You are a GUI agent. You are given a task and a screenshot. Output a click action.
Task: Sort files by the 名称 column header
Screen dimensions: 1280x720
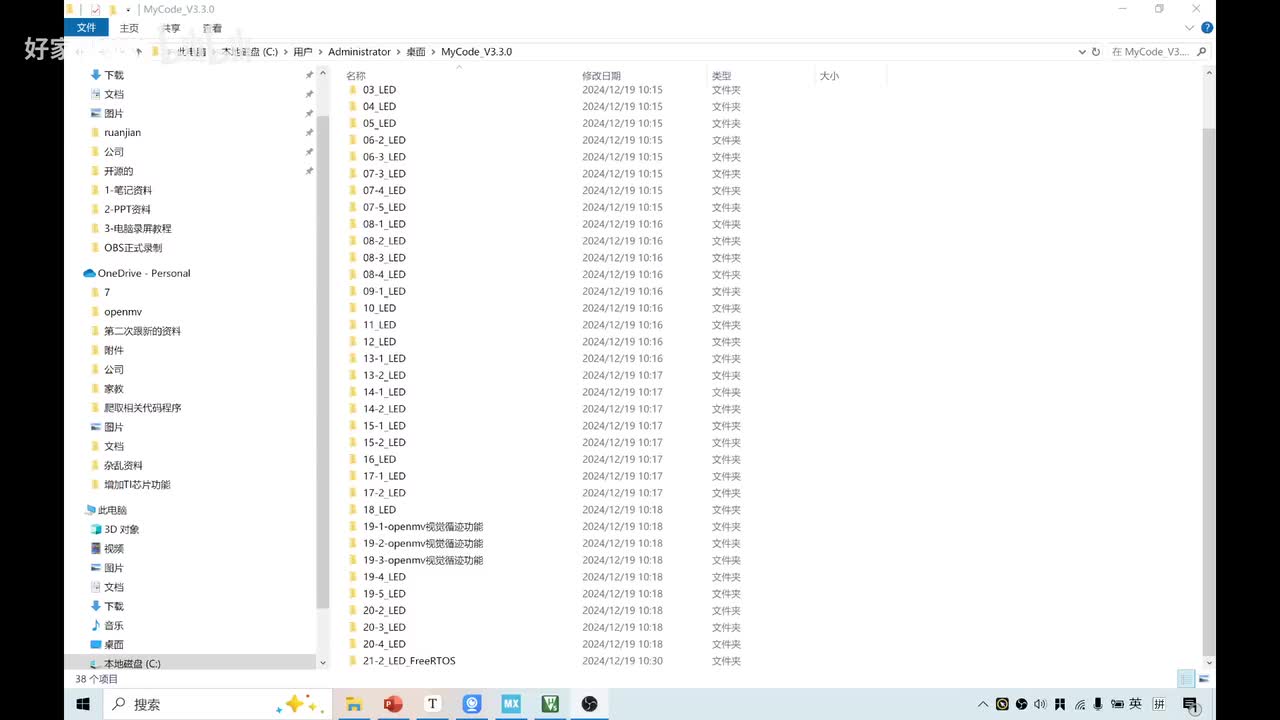click(356, 75)
